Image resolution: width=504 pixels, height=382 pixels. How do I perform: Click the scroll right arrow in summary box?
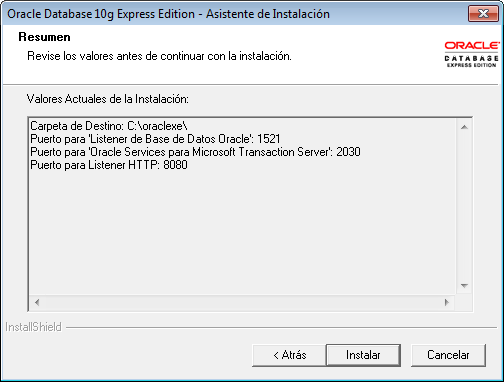click(447, 302)
